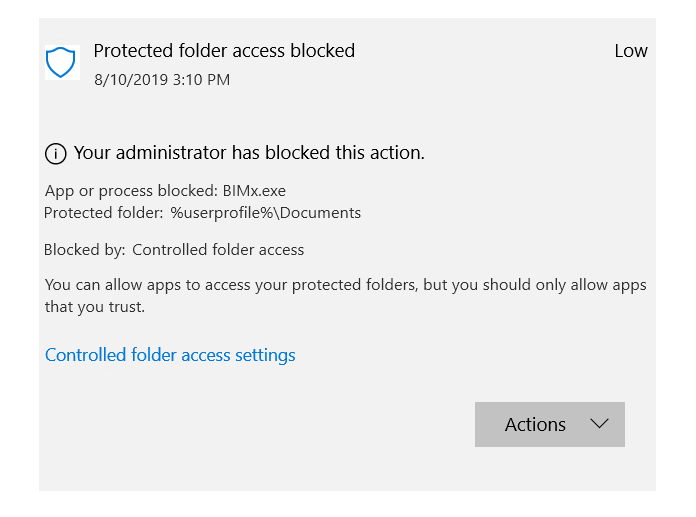This screenshot has width=696, height=517.
Task: Select 'Your administrator has blocked this action' text
Action: [249, 153]
